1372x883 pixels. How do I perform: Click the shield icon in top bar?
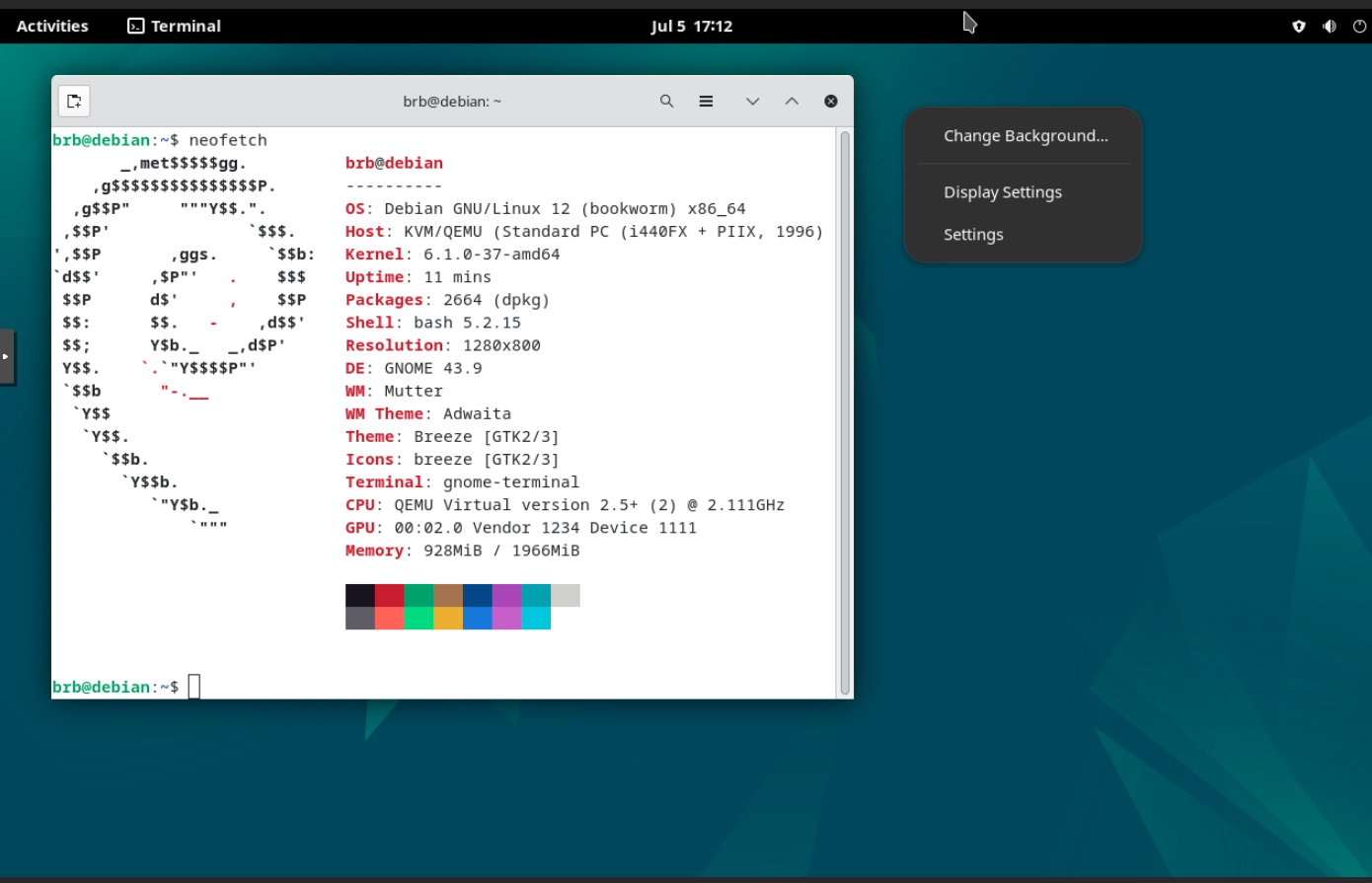[1299, 27]
